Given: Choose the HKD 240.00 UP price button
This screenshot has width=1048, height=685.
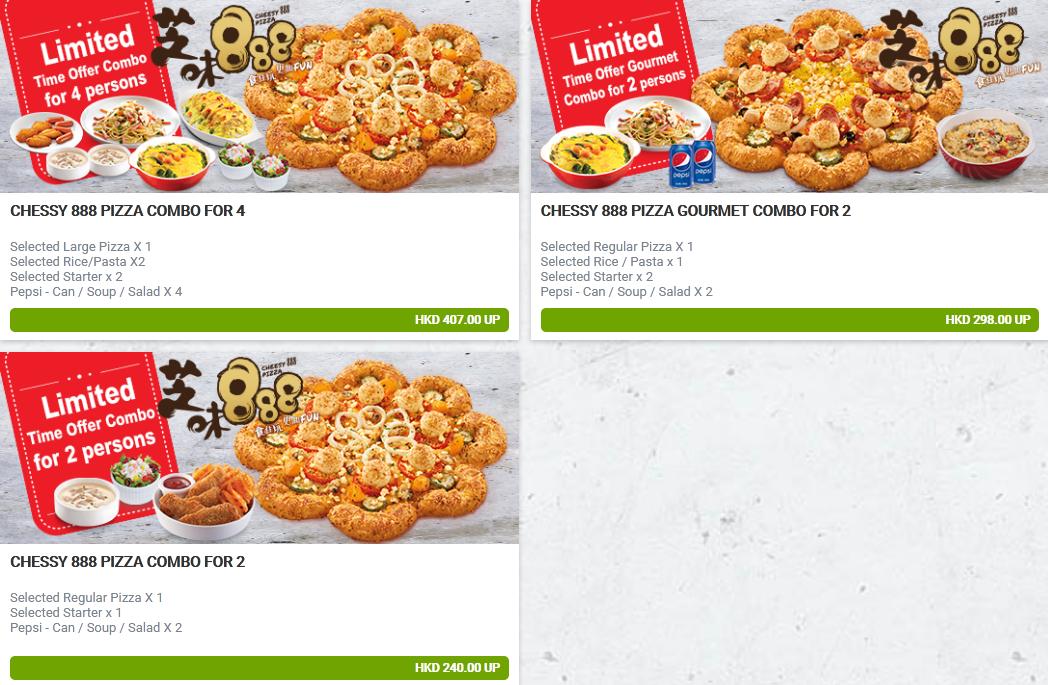Looking at the screenshot, I should coord(259,668).
